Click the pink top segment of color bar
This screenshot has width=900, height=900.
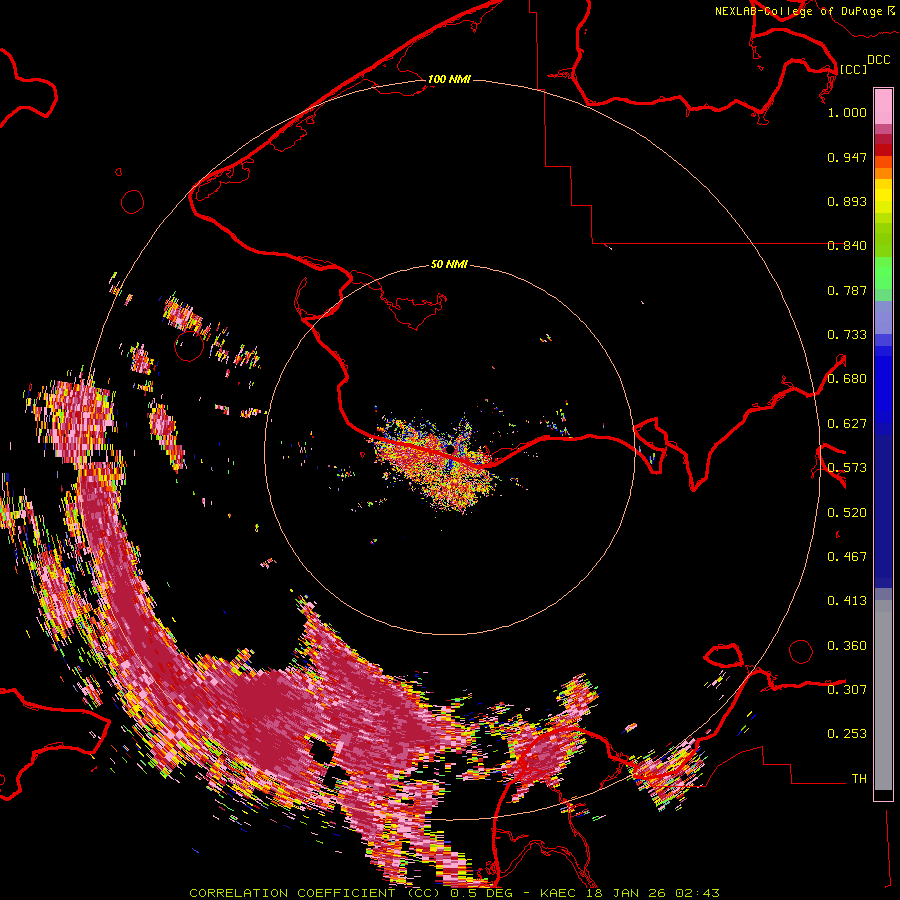click(883, 106)
